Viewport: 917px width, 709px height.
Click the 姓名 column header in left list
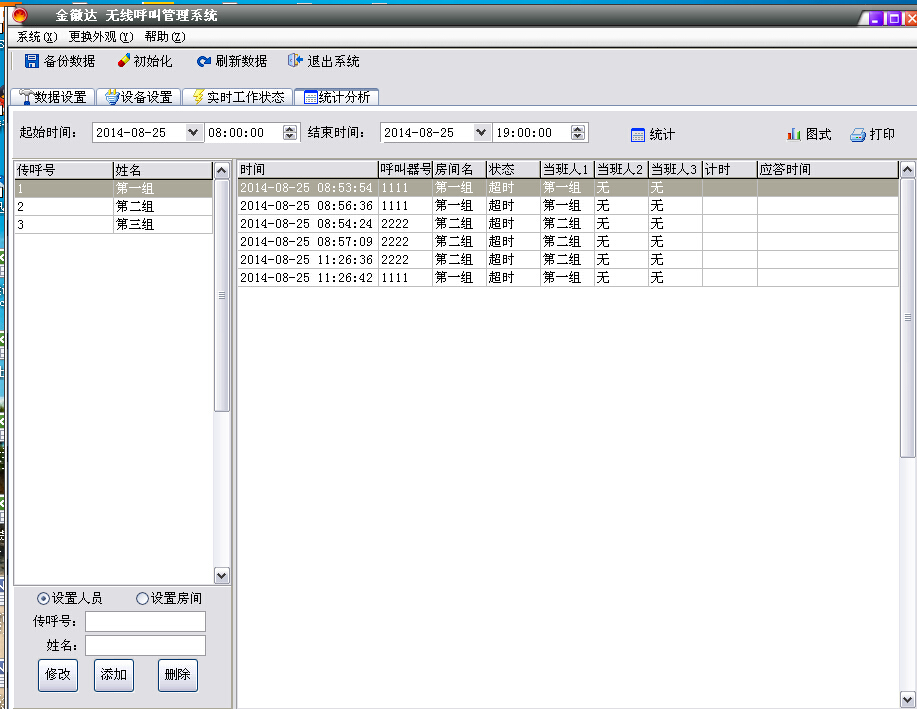[x=163, y=170]
